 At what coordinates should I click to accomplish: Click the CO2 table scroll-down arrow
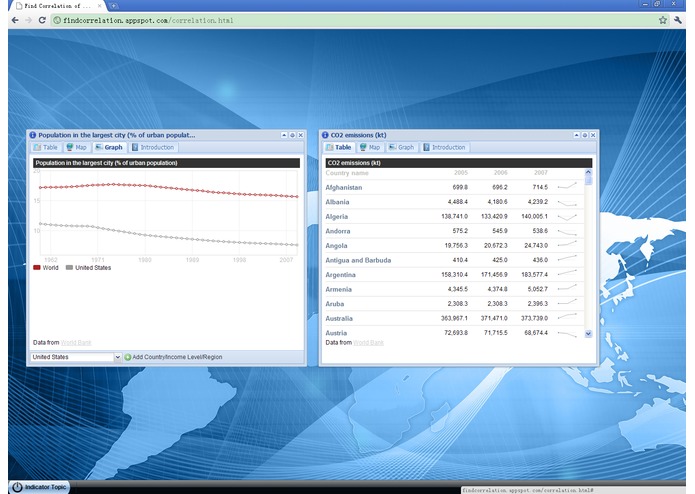point(588,334)
